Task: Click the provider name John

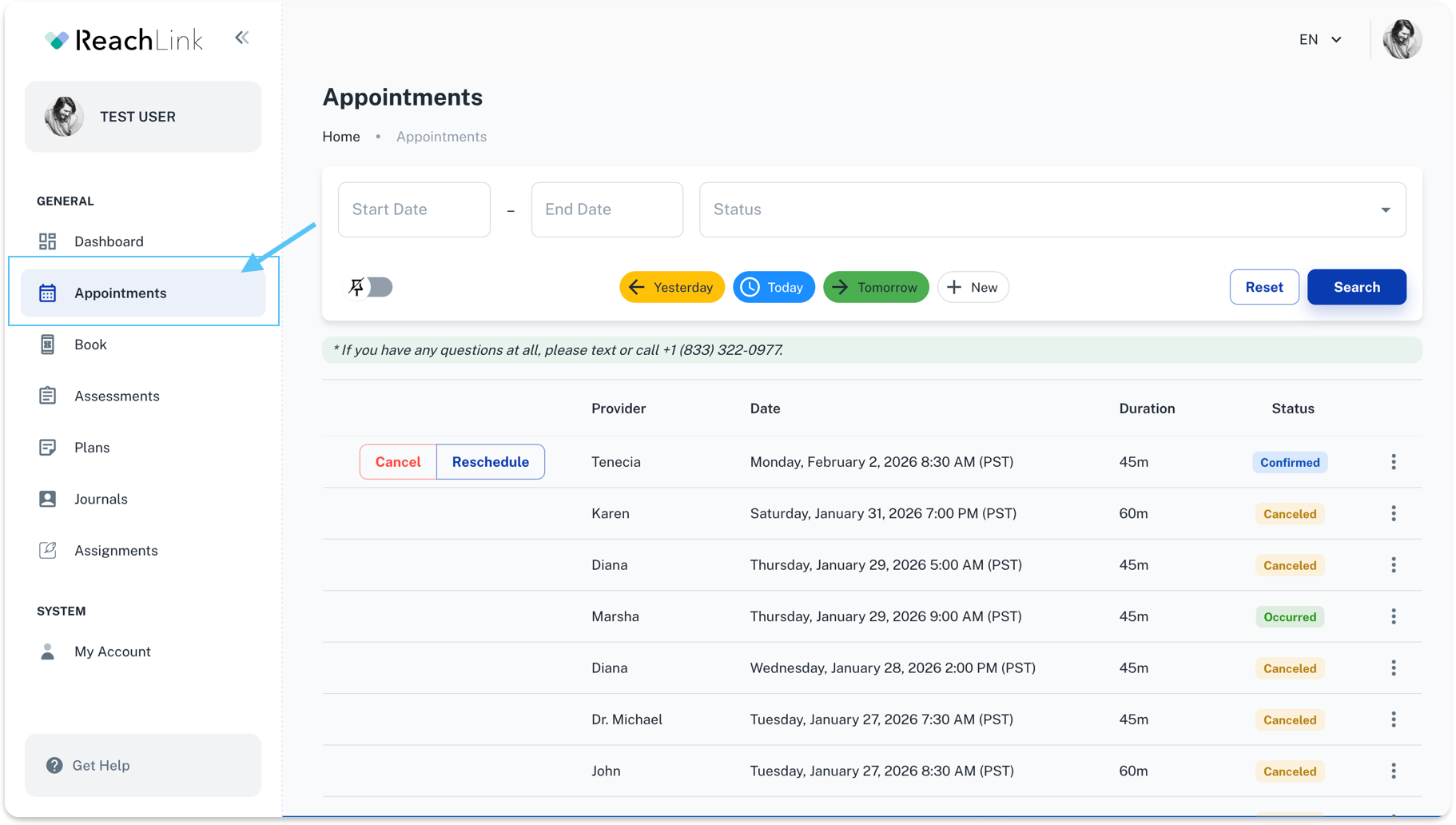Action: point(606,771)
